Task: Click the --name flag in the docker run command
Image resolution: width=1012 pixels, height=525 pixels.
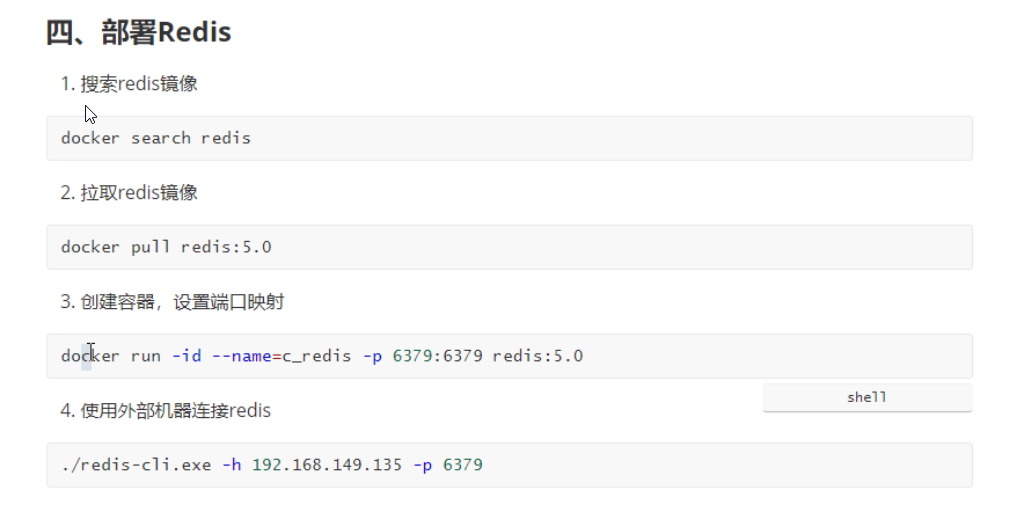Action: 241,356
